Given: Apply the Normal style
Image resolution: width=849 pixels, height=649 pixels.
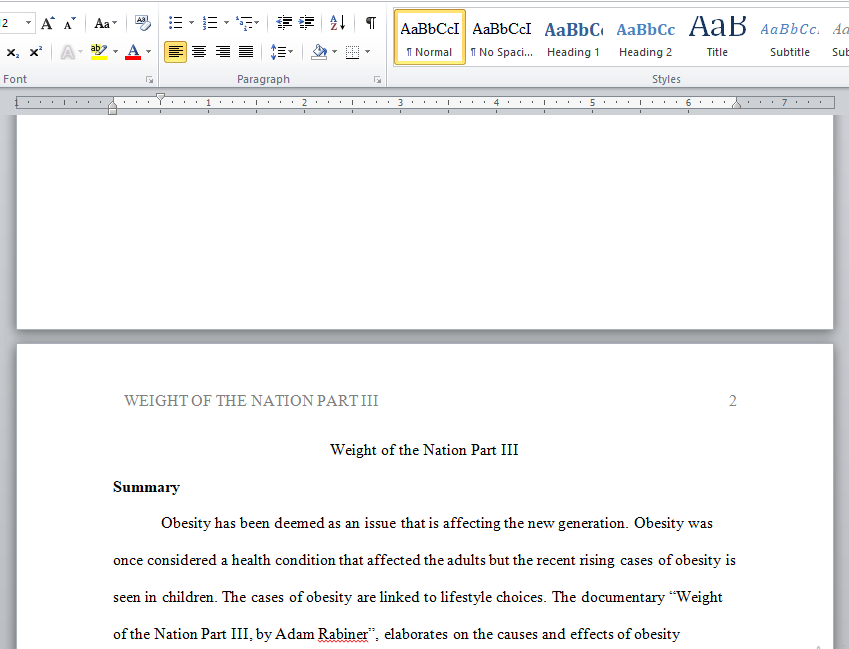Looking at the screenshot, I should coord(429,37).
